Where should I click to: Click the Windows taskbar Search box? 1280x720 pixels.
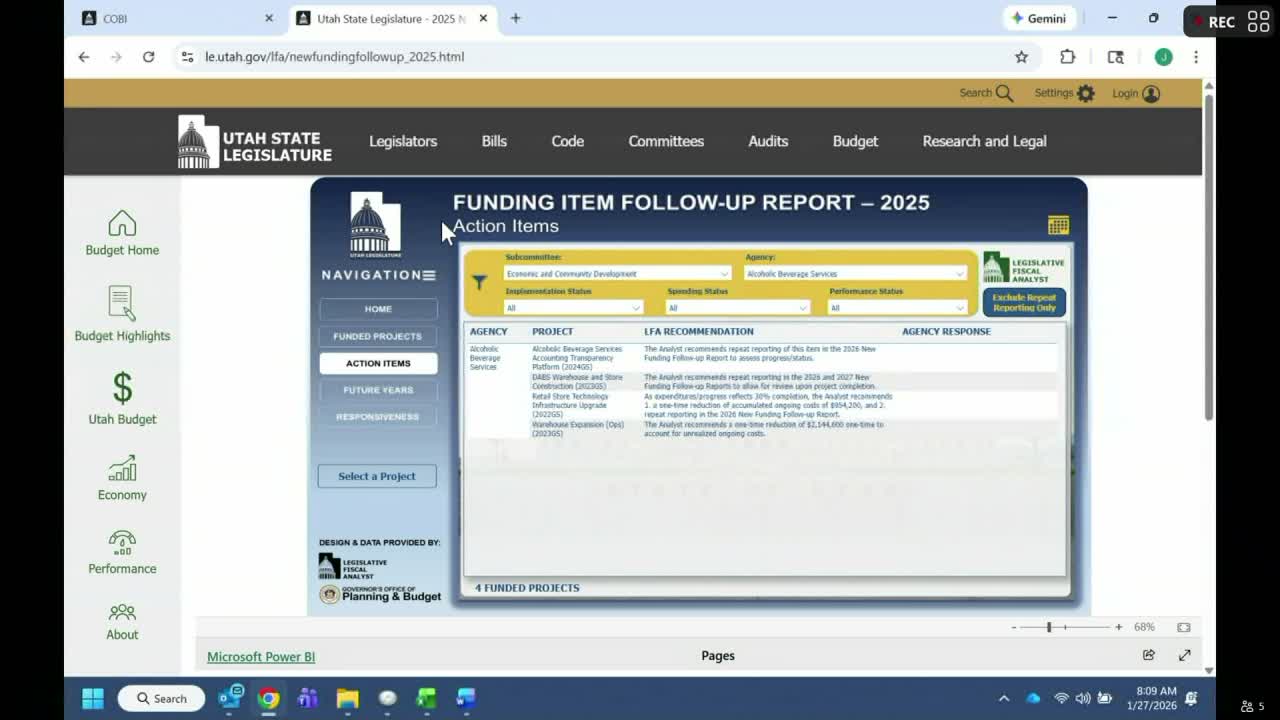[x=161, y=698]
